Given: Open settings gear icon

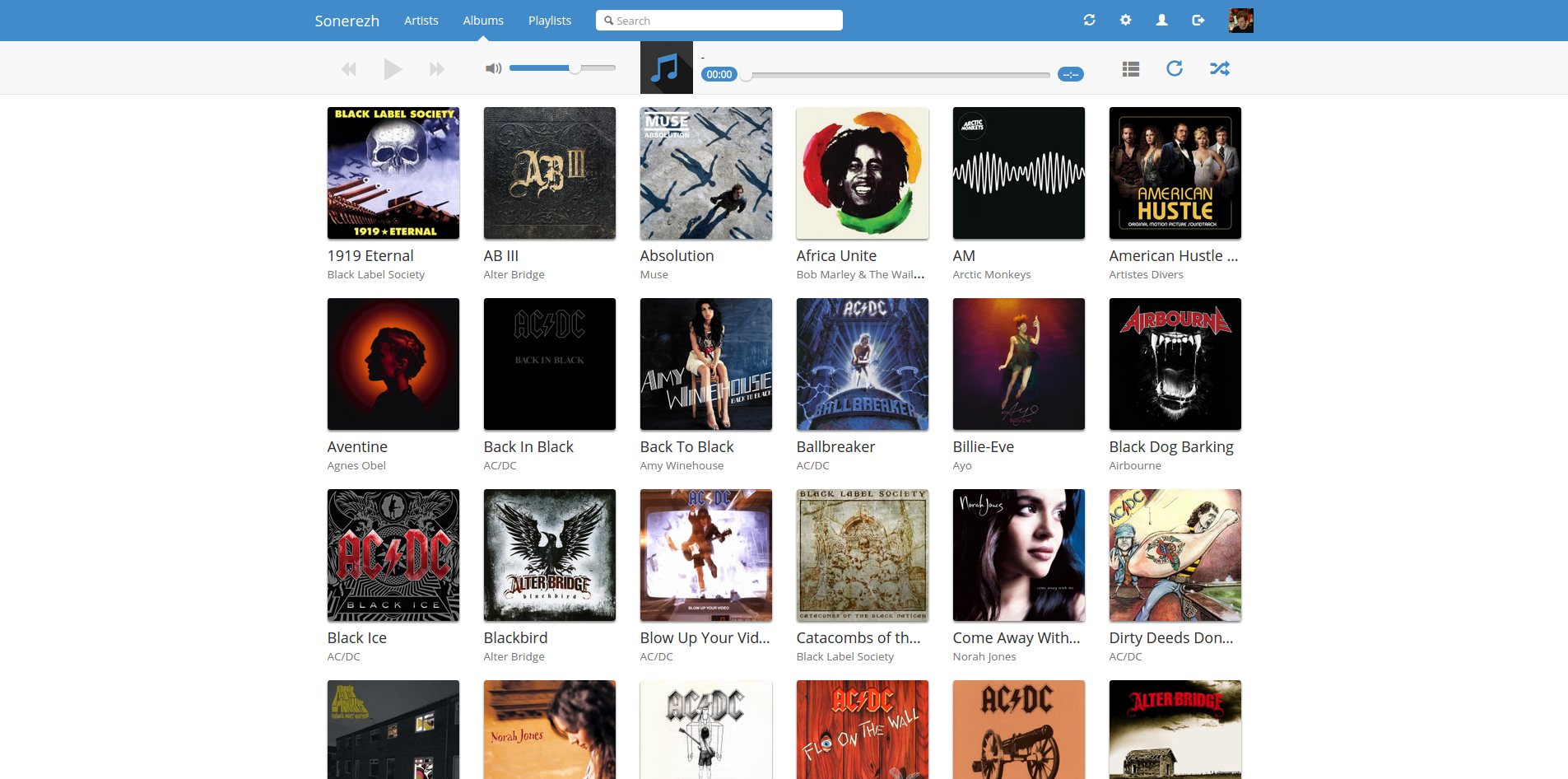Looking at the screenshot, I should 1126,20.
